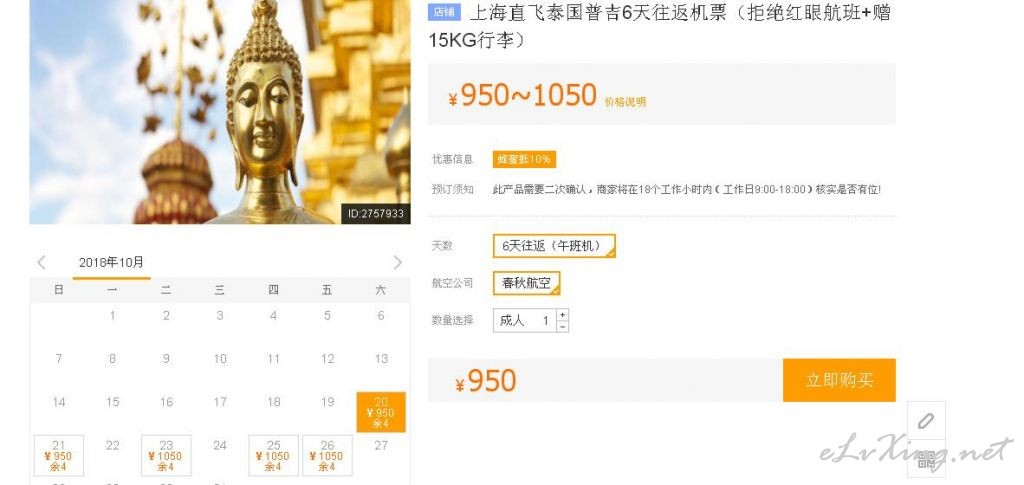Click the 2018年10月 month tab
The image size is (1024, 485).
[x=111, y=262]
